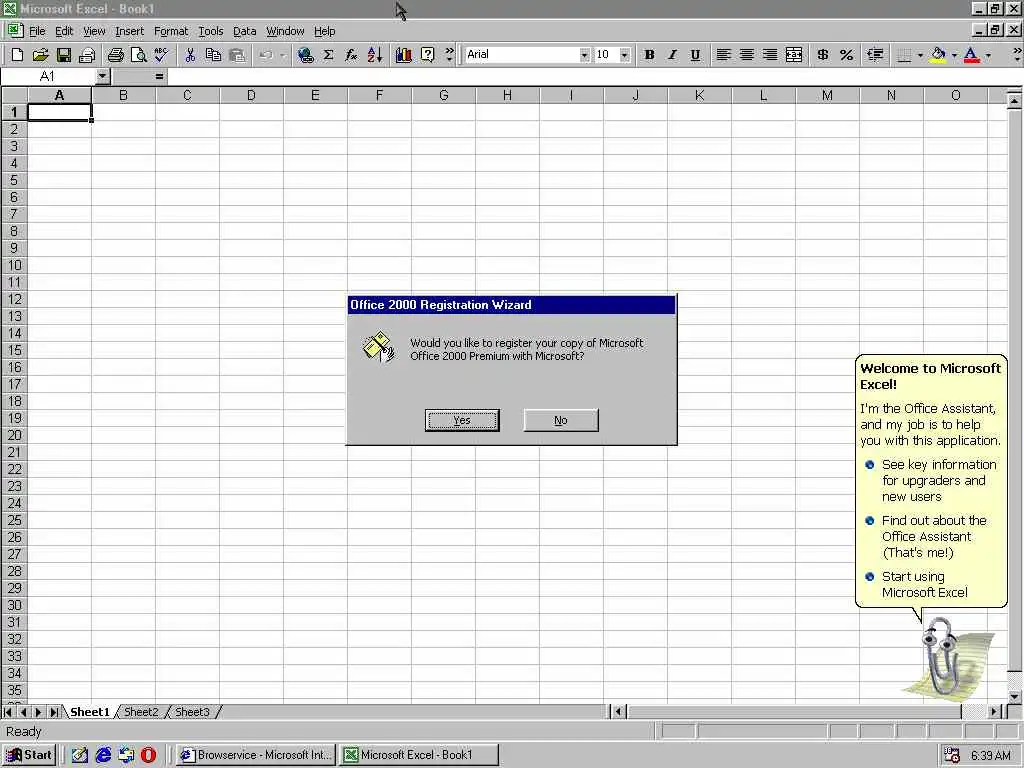Screen dimensions: 1024x768
Task: Launch Internet Explorer from Quick Launch
Action: point(103,755)
